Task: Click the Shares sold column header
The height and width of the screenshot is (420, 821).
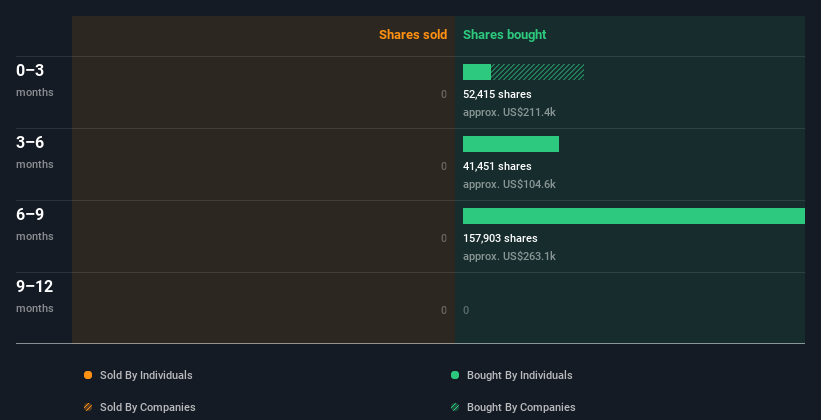Action: 413,35
